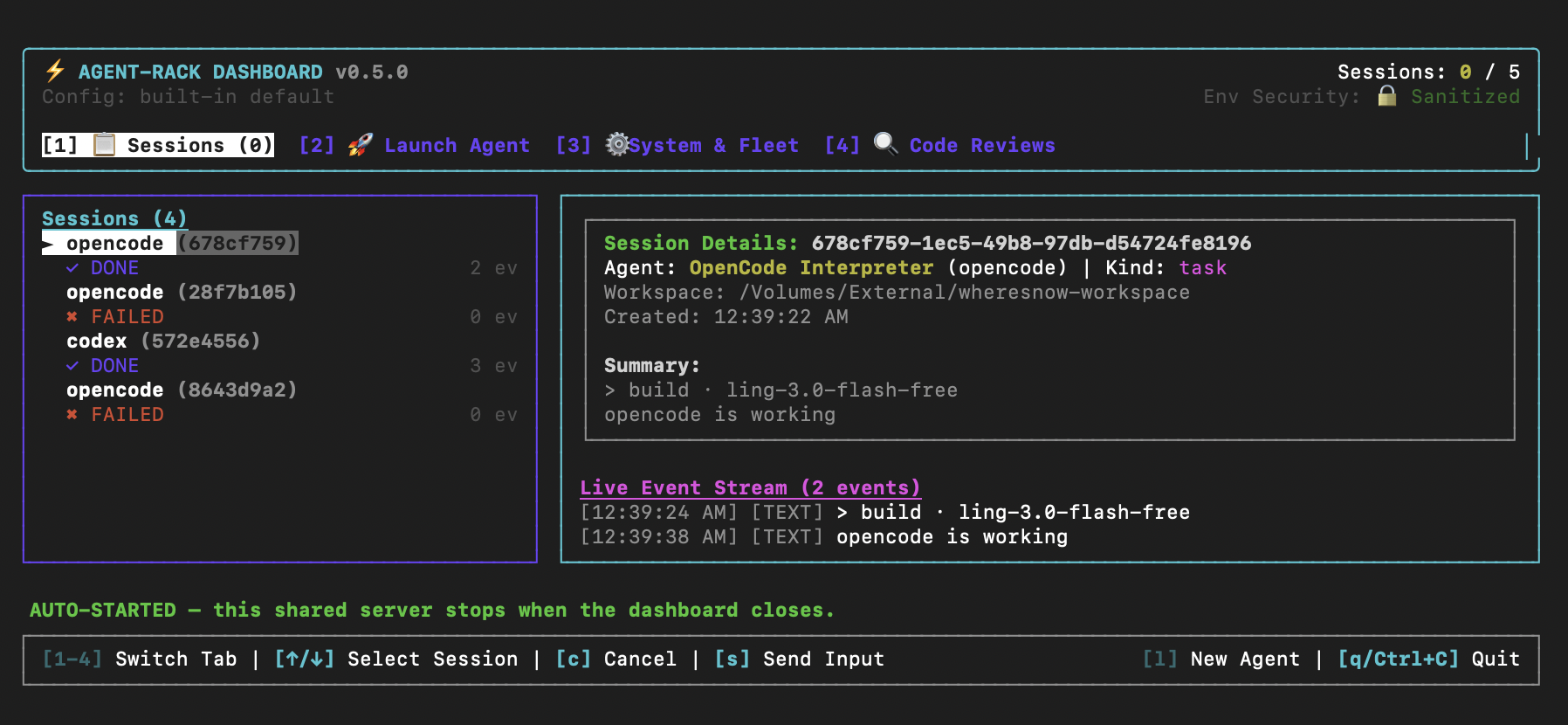Click the 12:39:24 AM build event line

click(885, 512)
